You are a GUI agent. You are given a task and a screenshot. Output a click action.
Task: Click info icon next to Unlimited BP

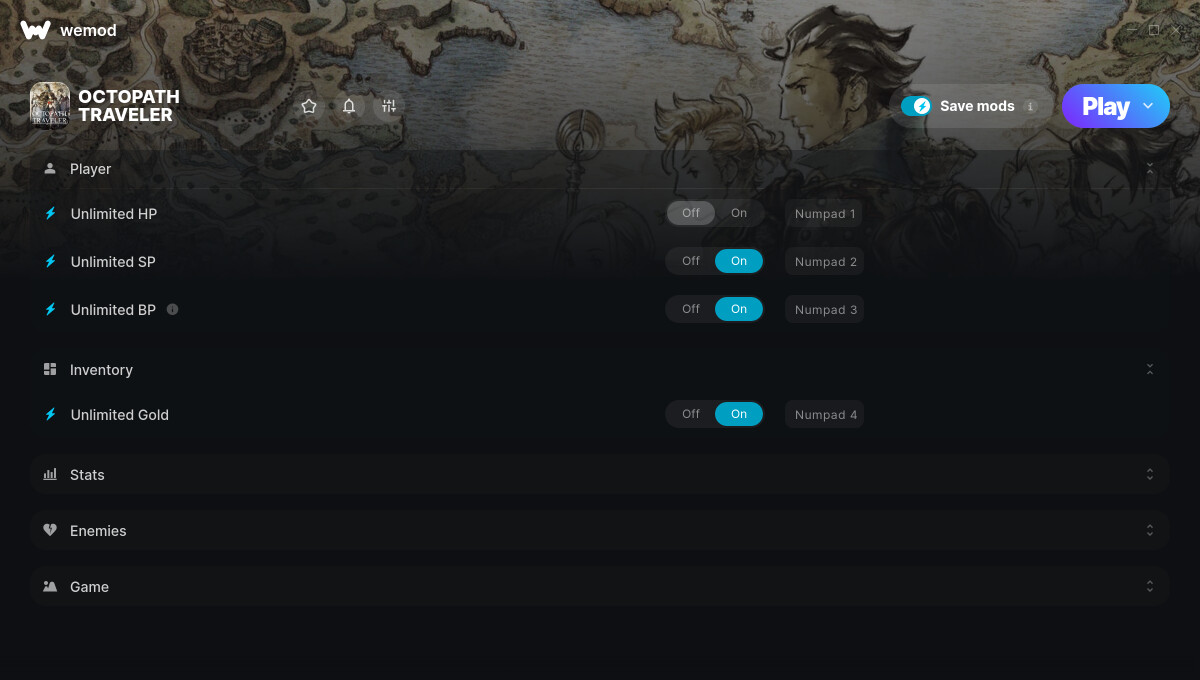(173, 309)
